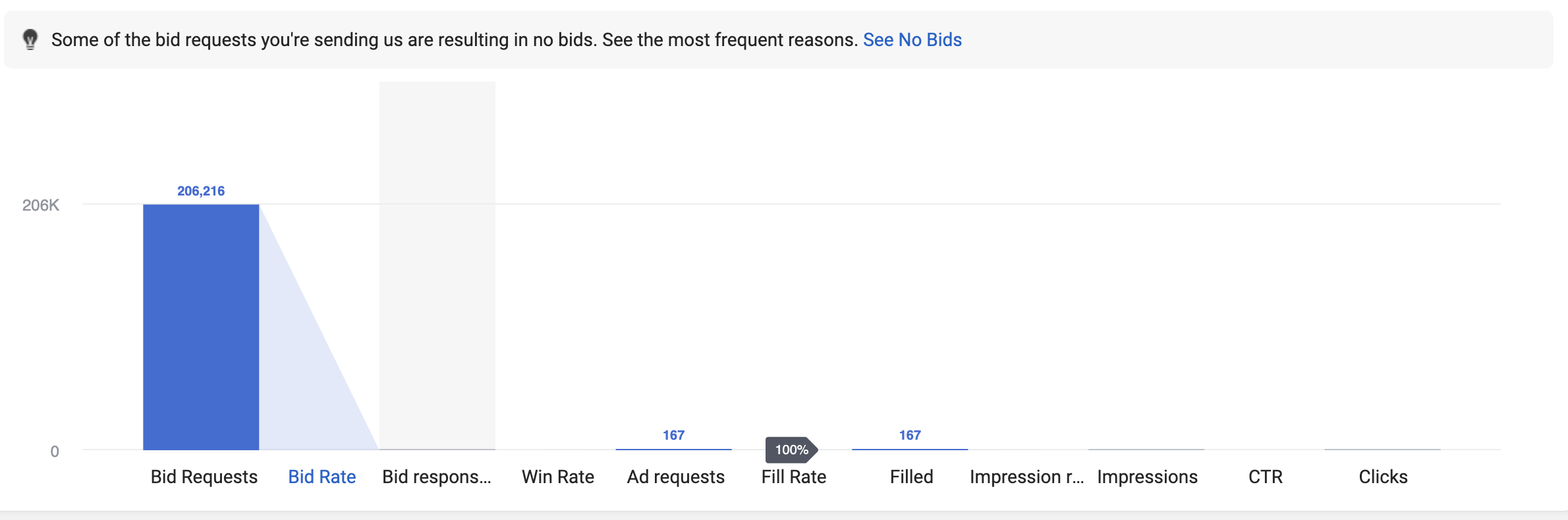
Task: Open the See No Bids link
Action: point(912,39)
